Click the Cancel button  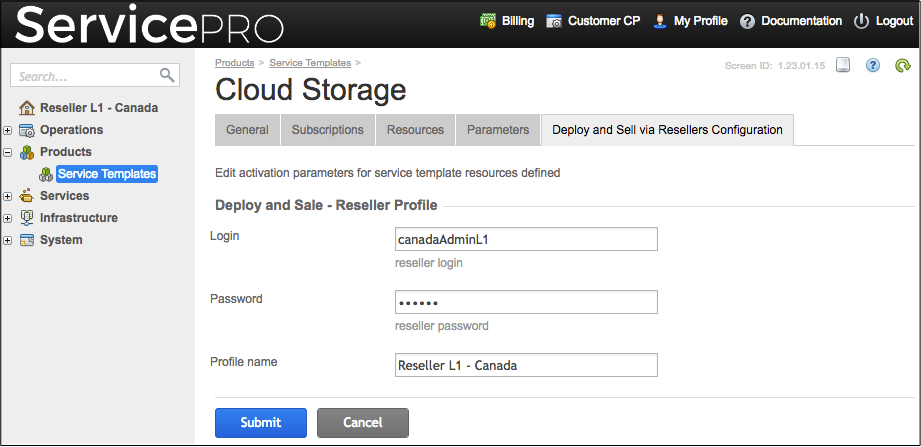[x=362, y=423]
